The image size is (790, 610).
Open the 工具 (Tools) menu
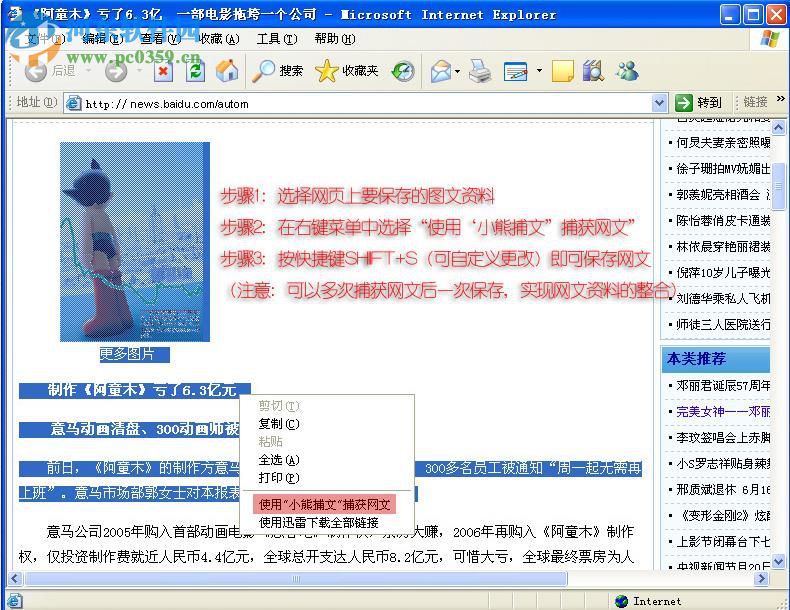[277, 39]
